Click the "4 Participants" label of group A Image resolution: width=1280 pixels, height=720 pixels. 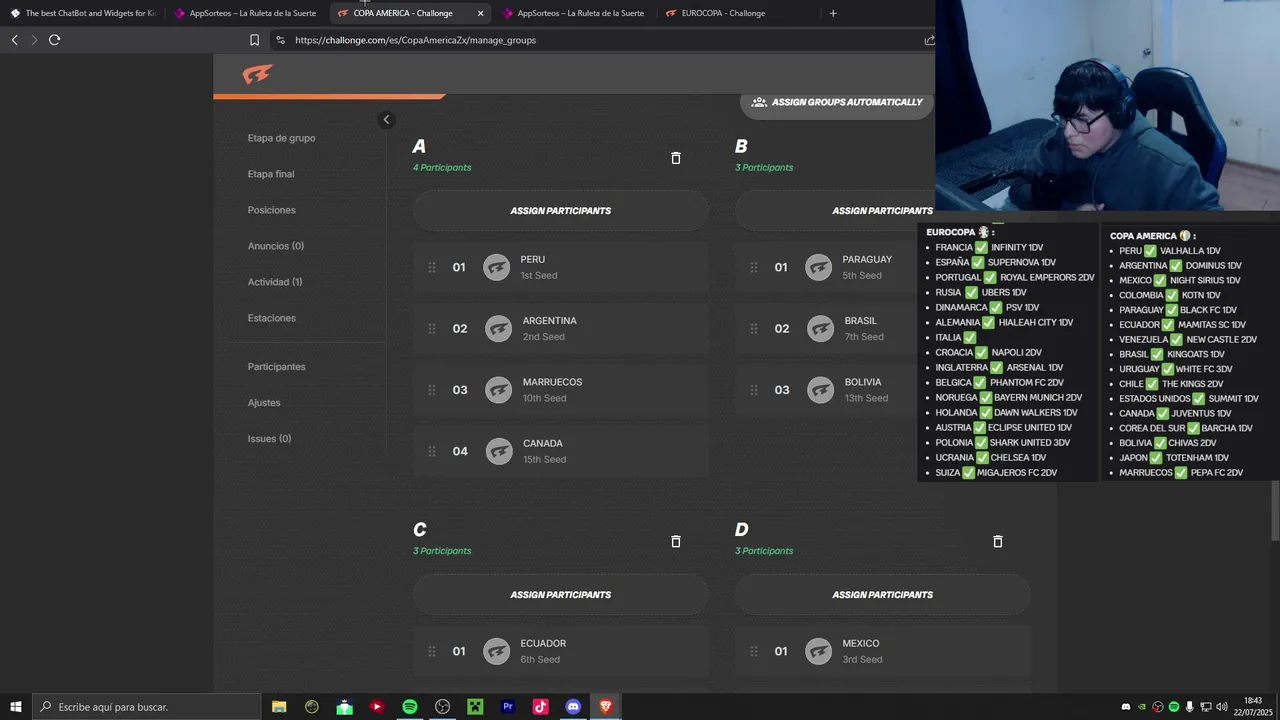(x=442, y=167)
